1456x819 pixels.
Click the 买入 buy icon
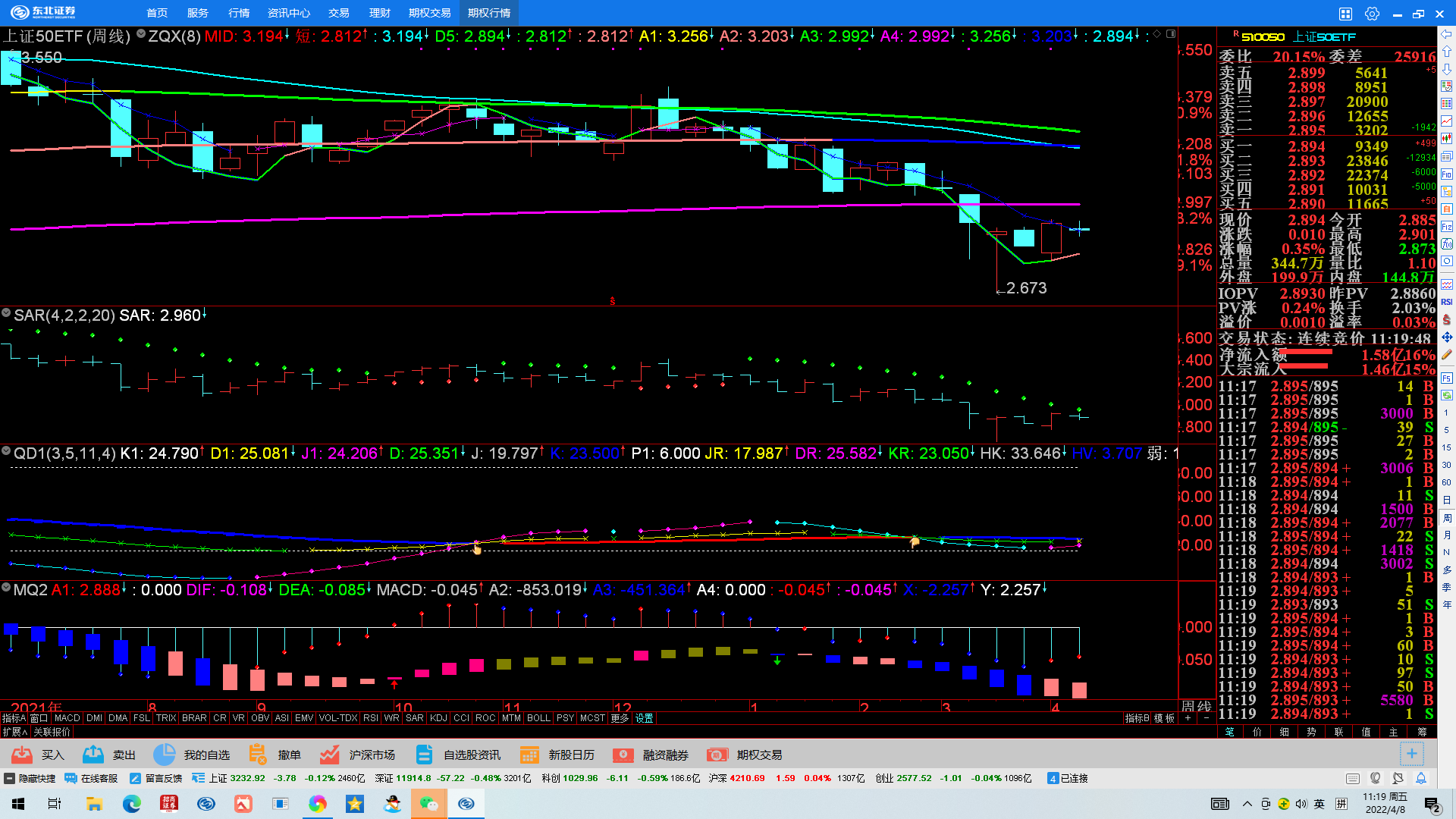pyautogui.click(x=22, y=755)
